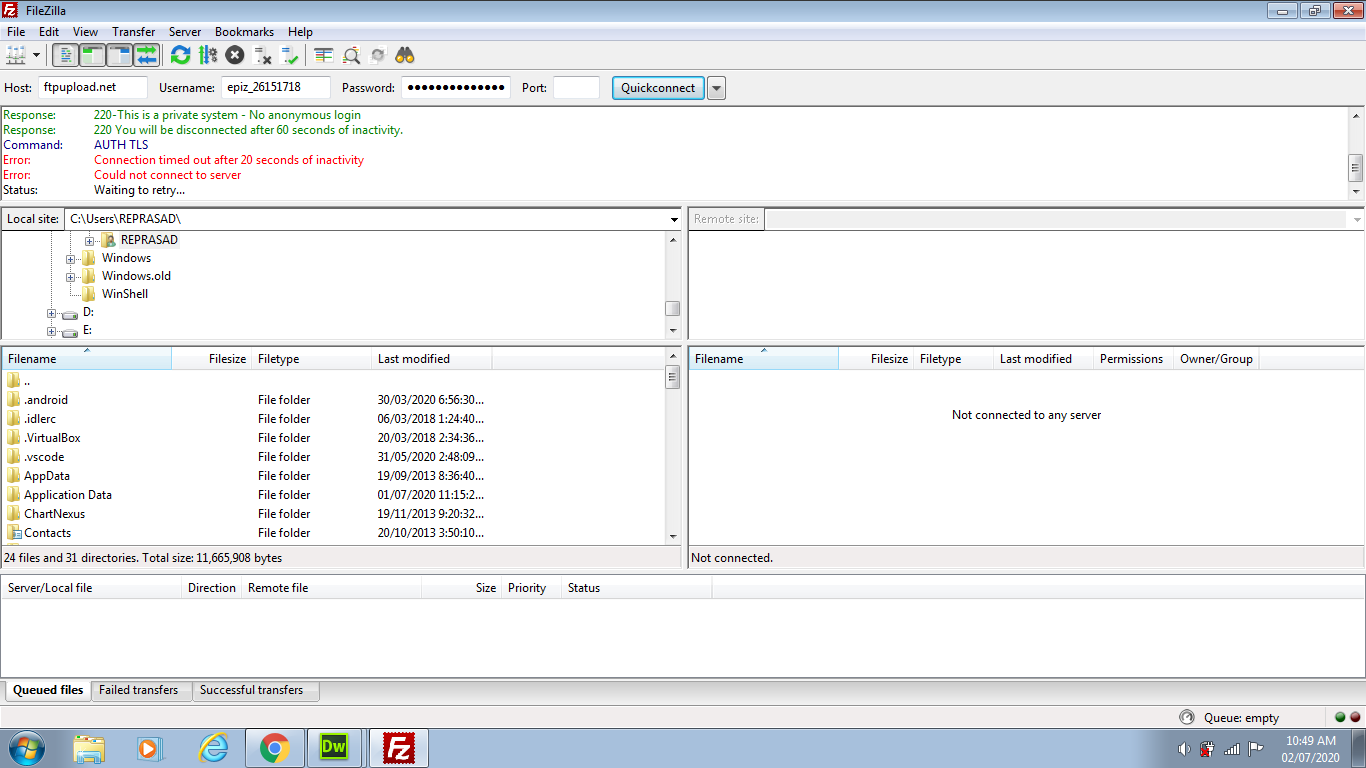The width and height of the screenshot is (1366, 768).
Task: Select the WinShell folder in tree
Action: pyautogui.click(x=125, y=294)
